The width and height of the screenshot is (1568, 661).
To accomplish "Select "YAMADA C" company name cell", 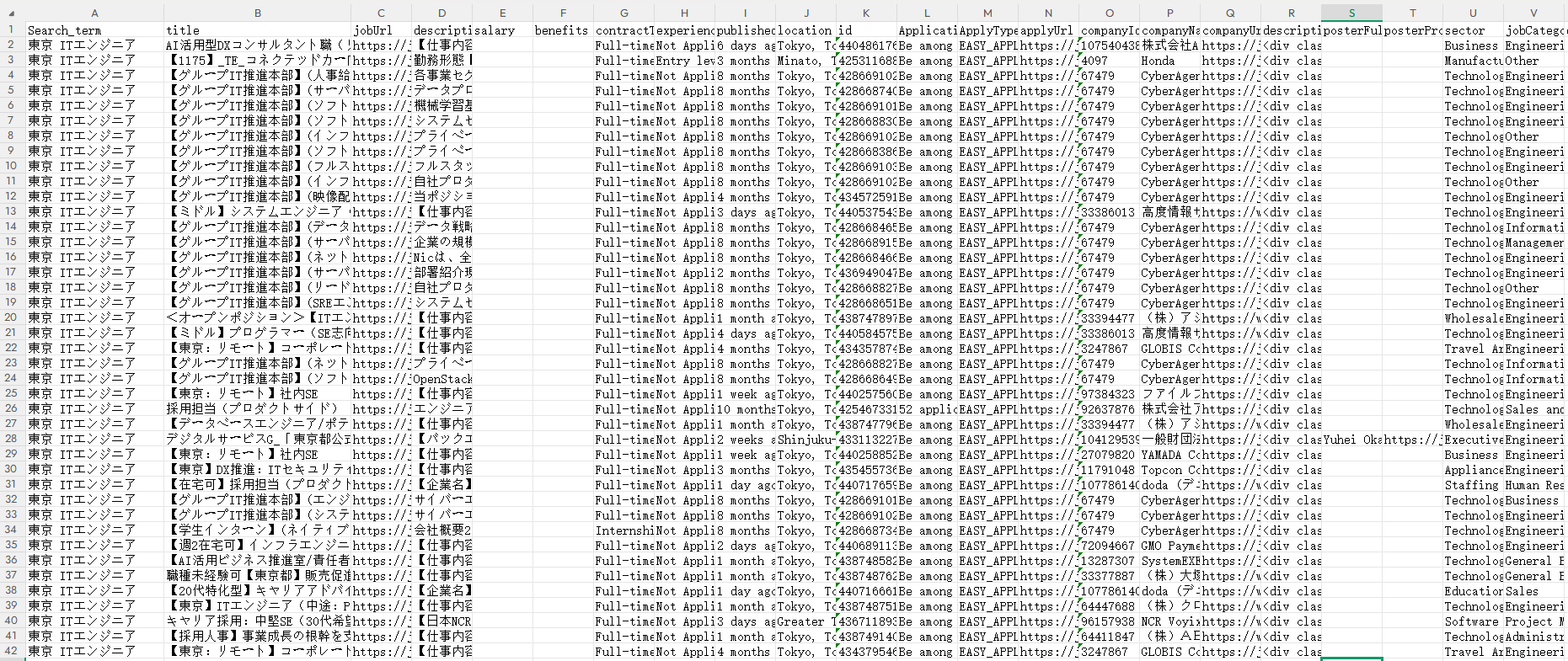I will (1169, 455).
